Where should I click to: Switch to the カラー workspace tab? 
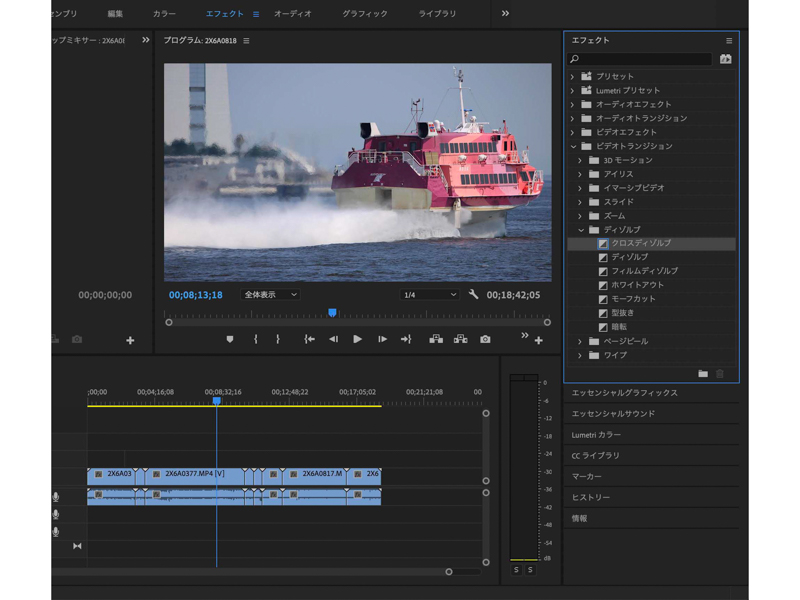coord(164,14)
